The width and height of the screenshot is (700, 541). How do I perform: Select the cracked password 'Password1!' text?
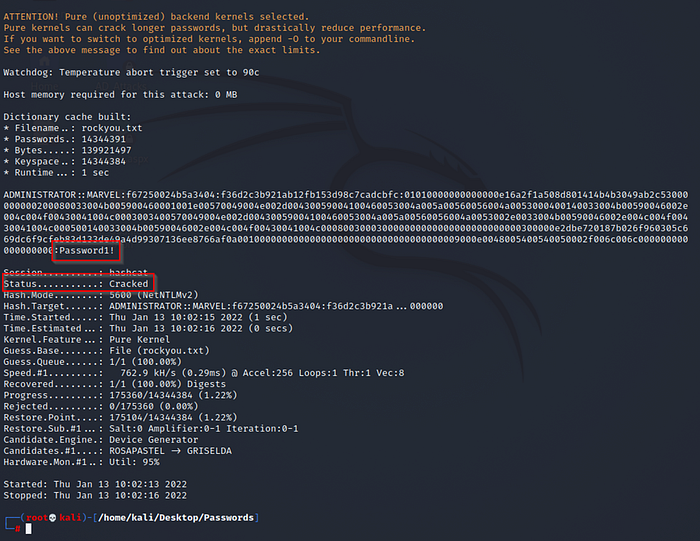(x=87, y=250)
